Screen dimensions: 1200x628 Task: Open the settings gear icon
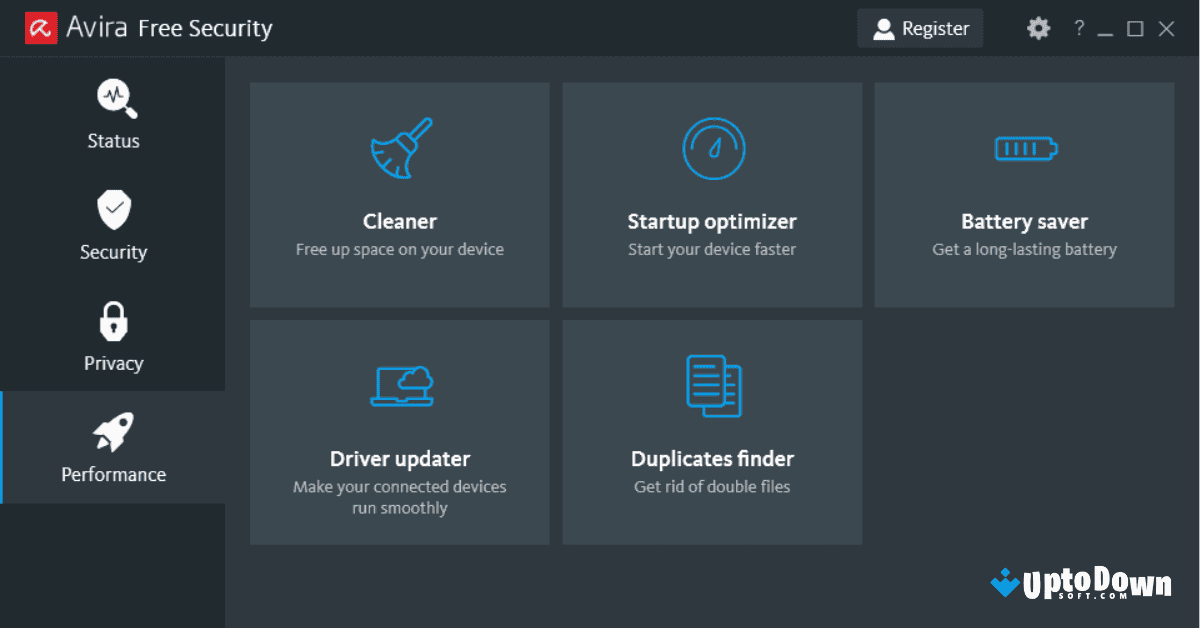click(x=1038, y=28)
